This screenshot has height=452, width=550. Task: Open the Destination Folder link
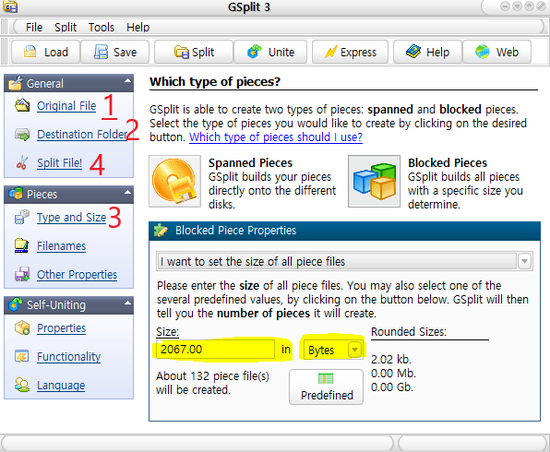tap(82, 134)
